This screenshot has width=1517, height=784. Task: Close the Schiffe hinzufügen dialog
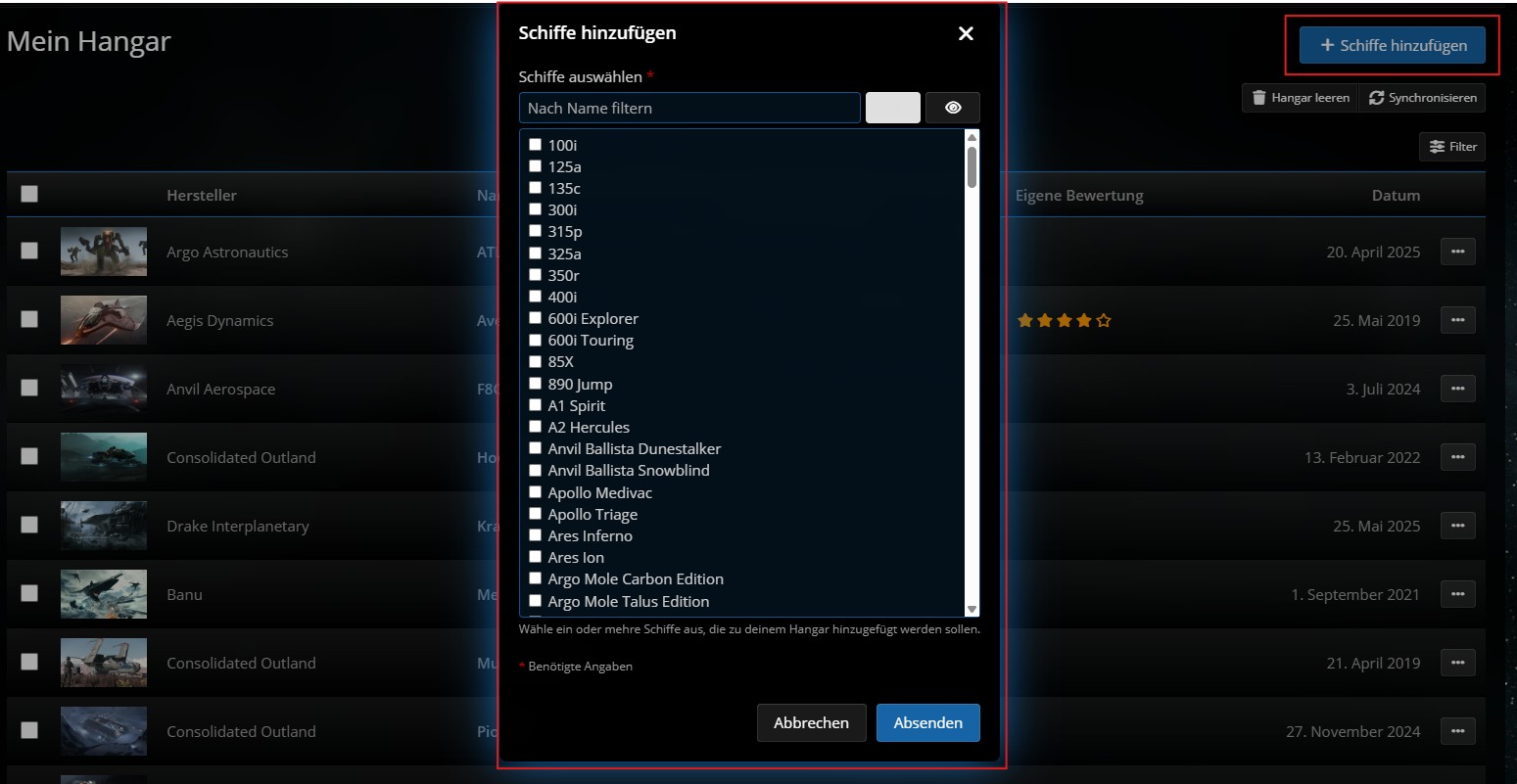966,33
